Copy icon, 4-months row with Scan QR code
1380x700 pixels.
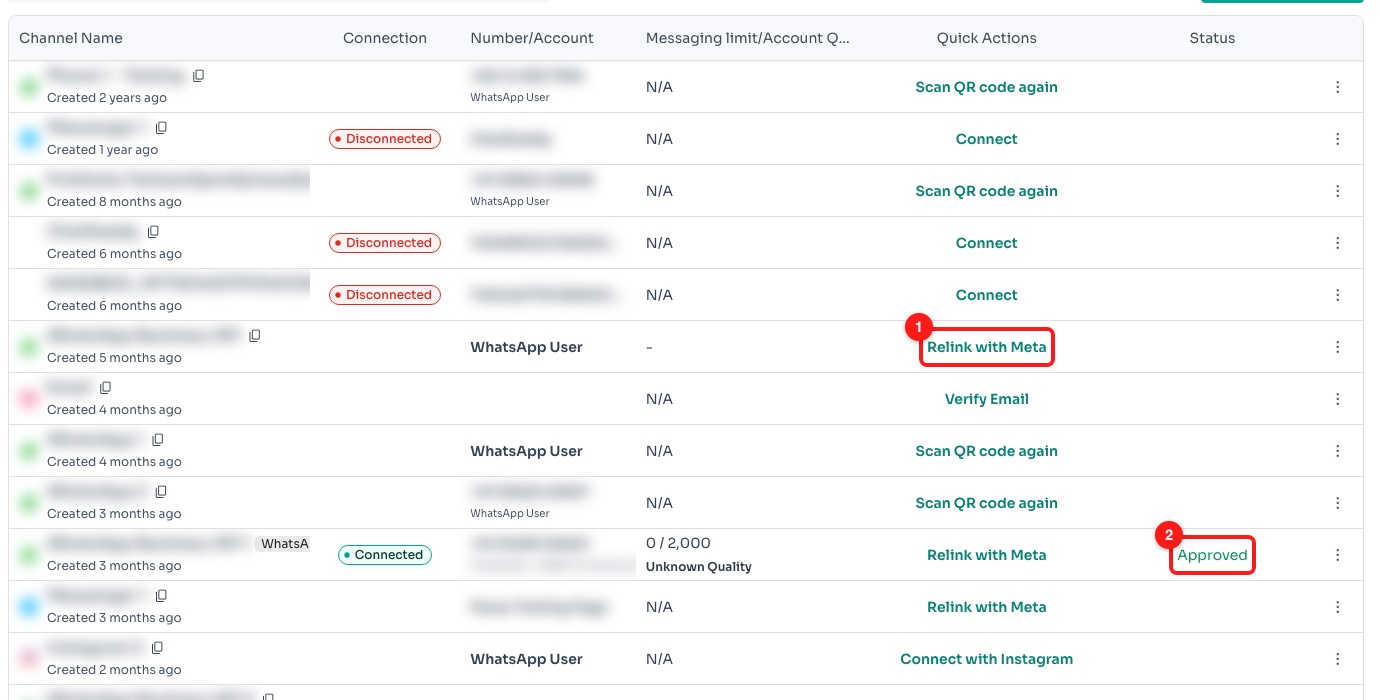pyautogui.click(x=158, y=440)
